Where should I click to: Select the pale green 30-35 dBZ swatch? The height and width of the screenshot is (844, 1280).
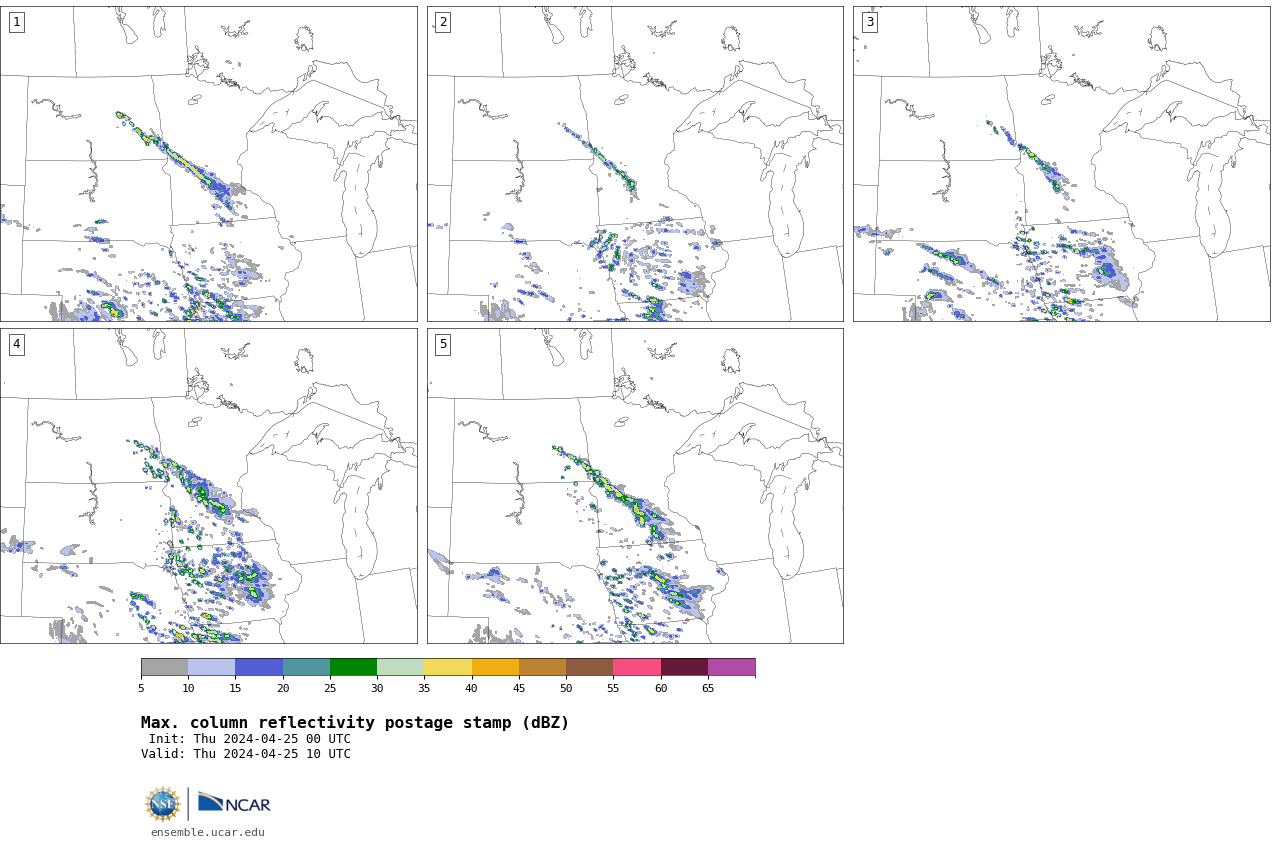400,667
